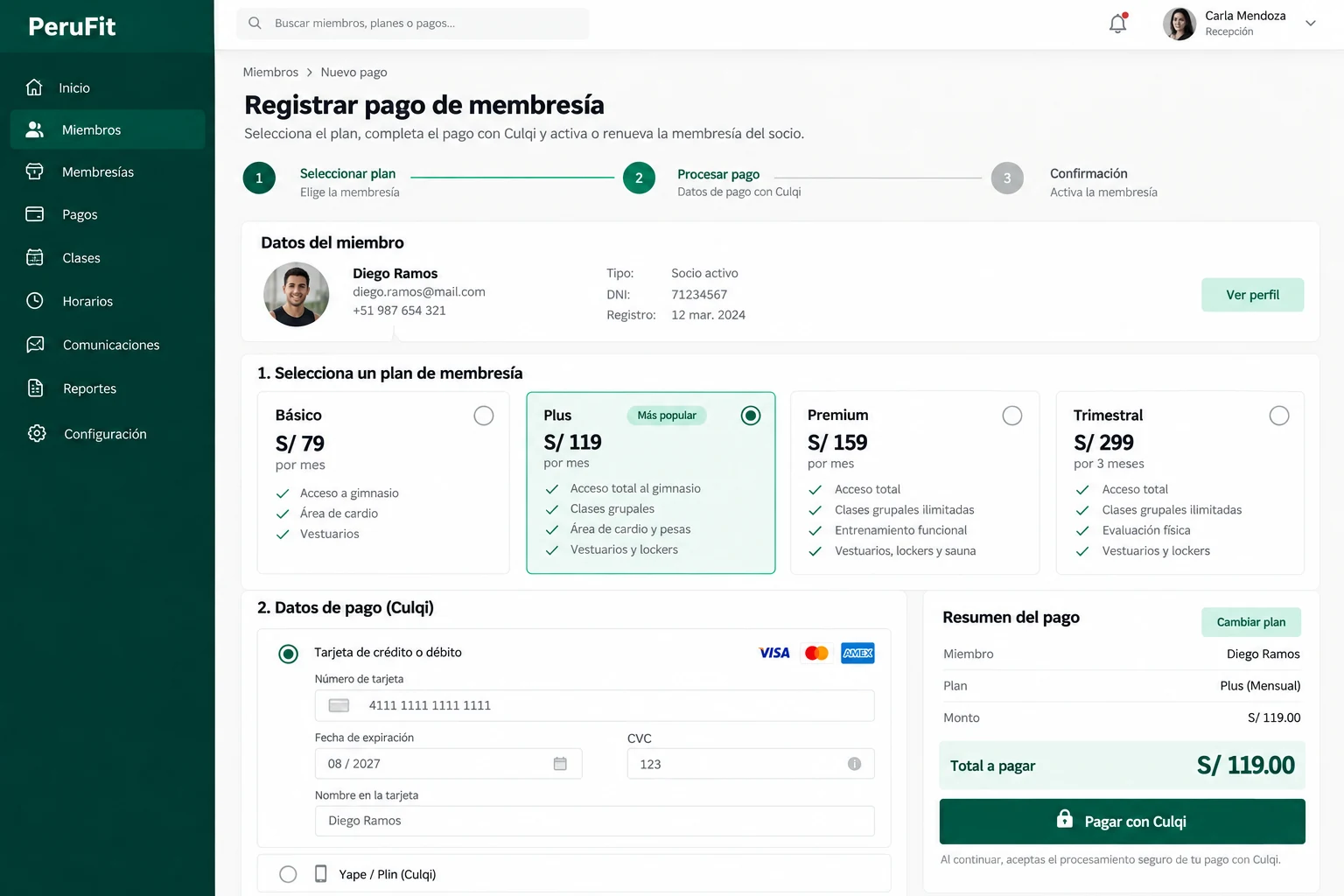Click the member search box
The height and width of the screenshot is (896, 1344).
(413, 24)
